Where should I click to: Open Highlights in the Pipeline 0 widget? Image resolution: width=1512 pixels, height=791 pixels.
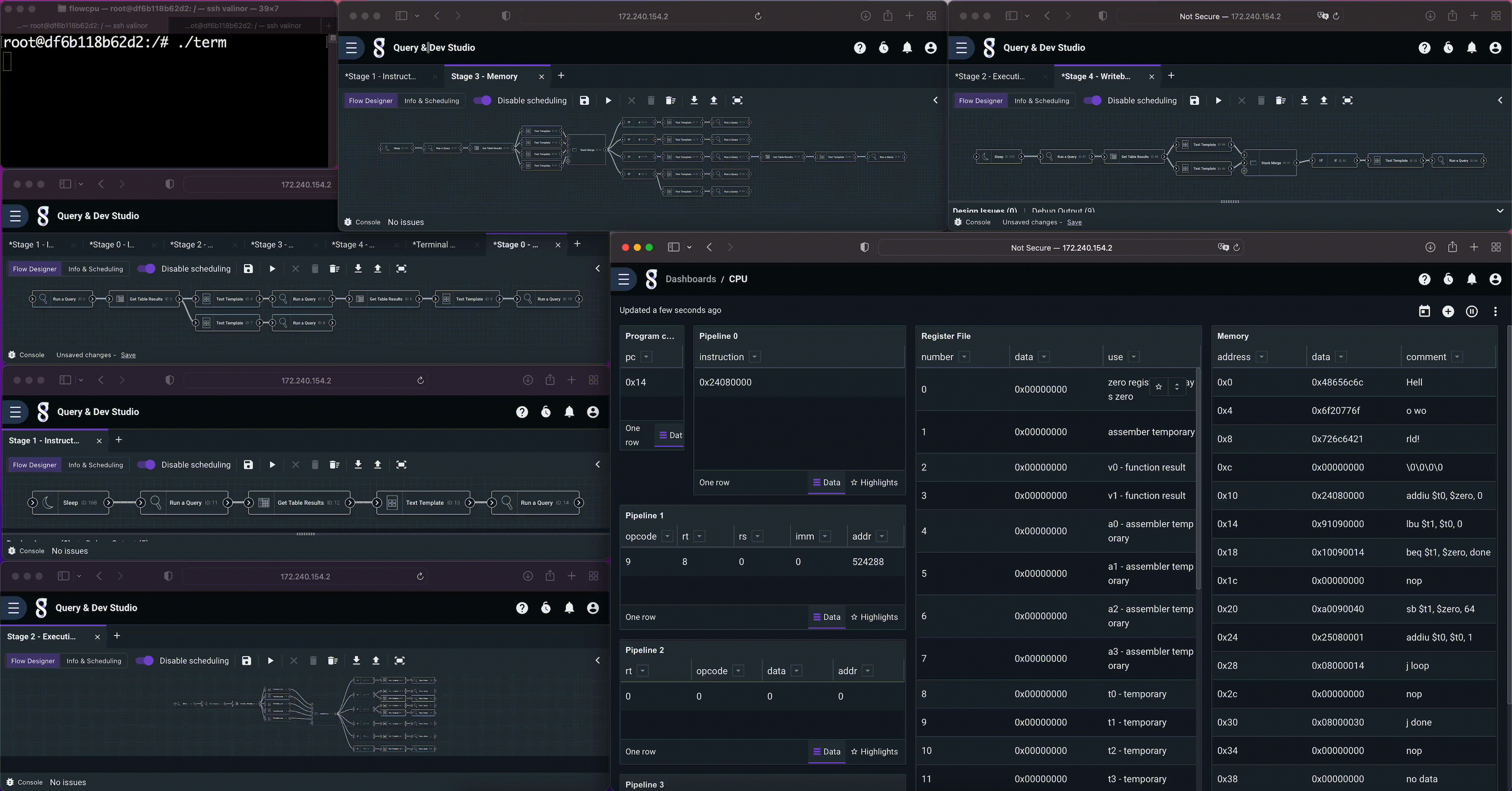point(874,482)
